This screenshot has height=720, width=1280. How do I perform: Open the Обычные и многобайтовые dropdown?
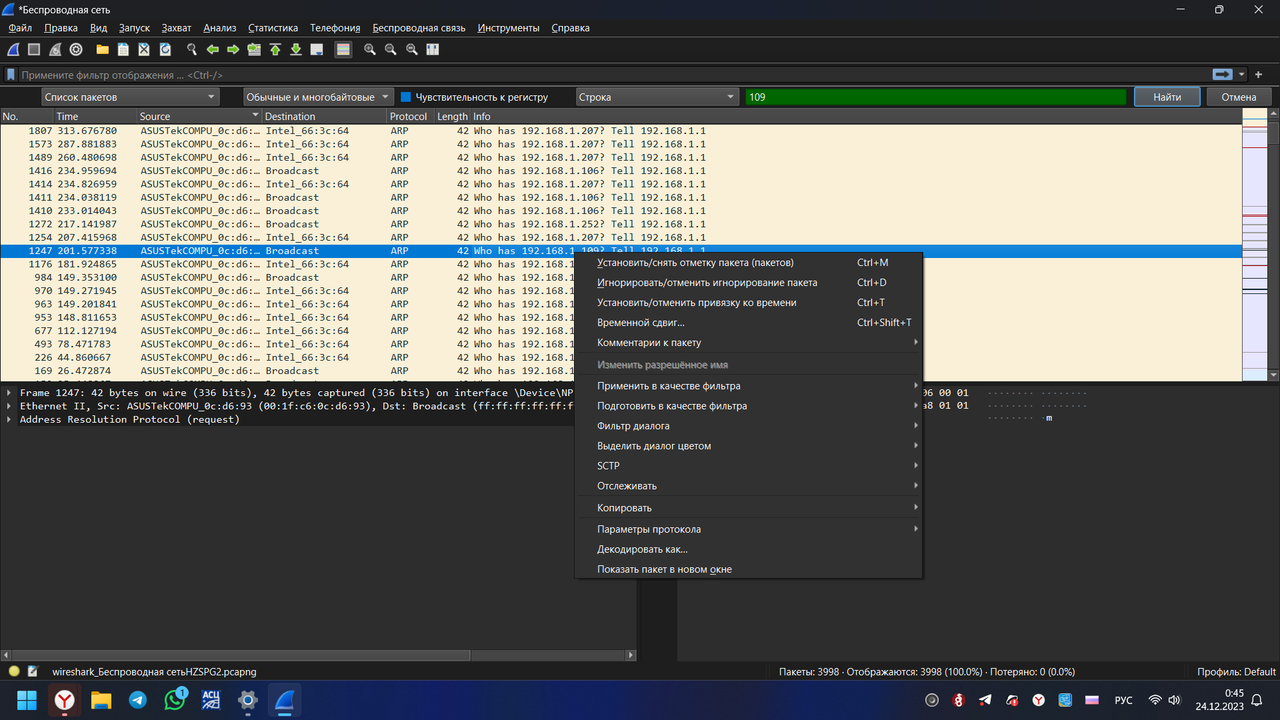pyautogui.click(x=318, y=97)
